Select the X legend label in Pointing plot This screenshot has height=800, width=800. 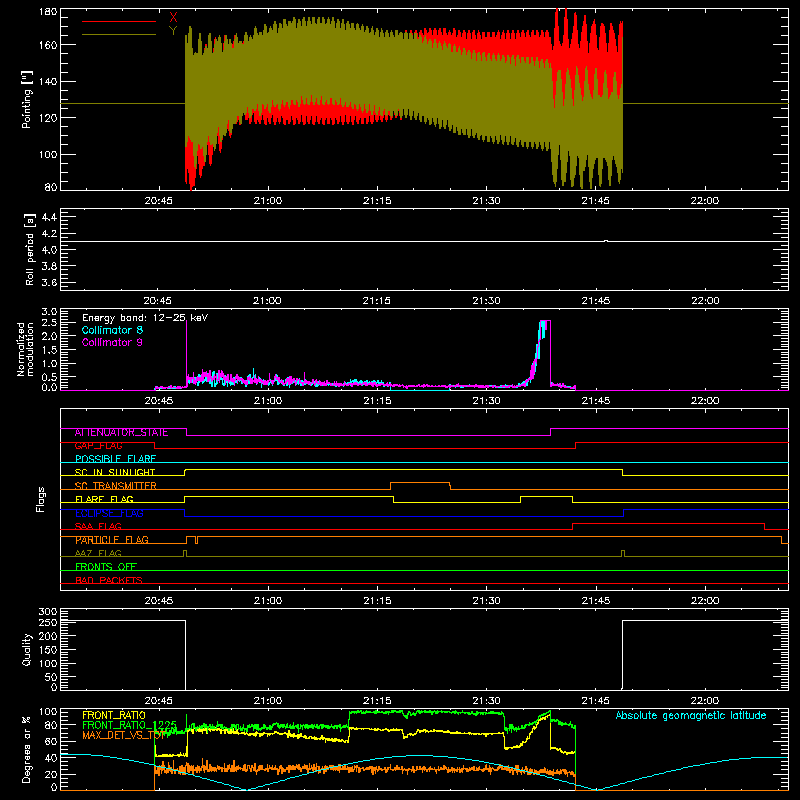(173, 17)
